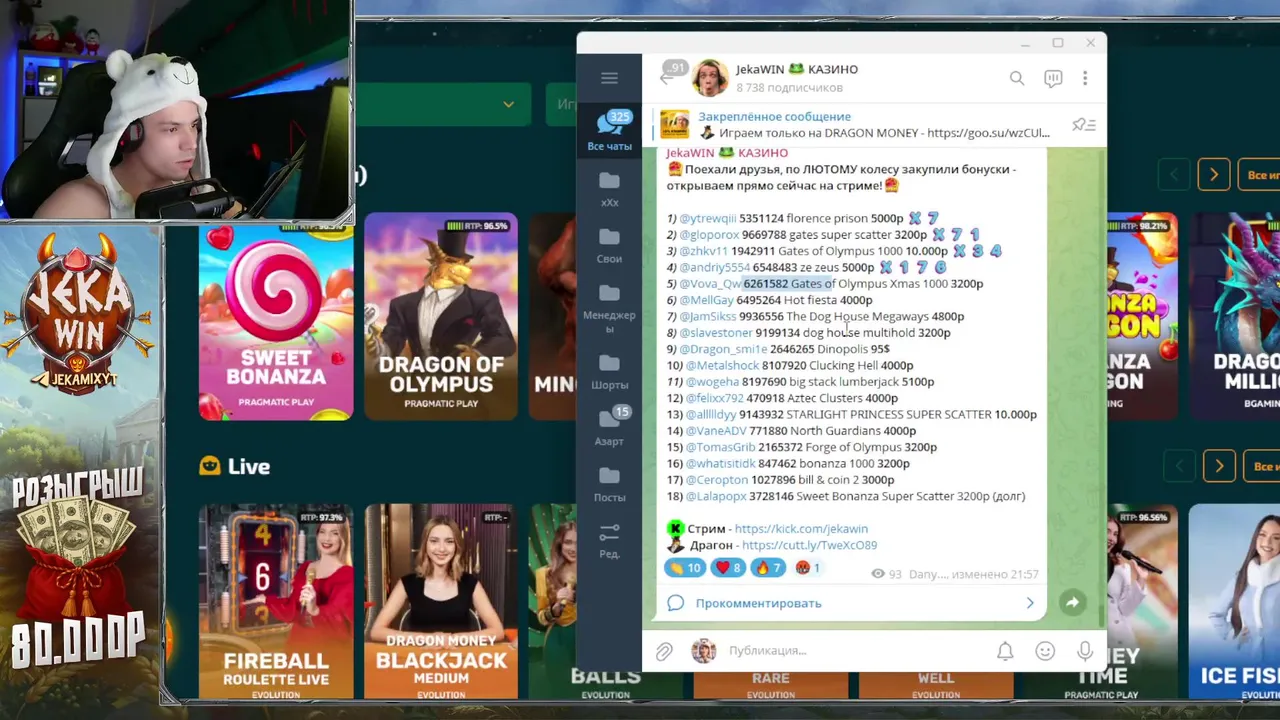Open the three-dot channel menu
The height and width of the screenshot is (720, 1280).
tap(1085, 78)
